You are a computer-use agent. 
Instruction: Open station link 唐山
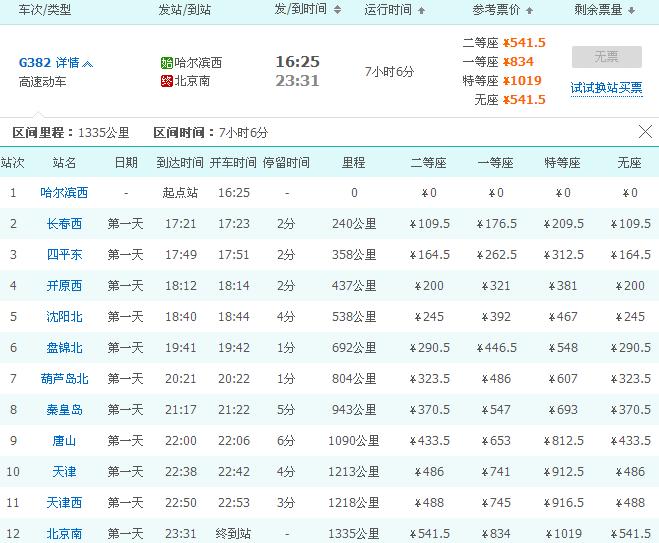[64, 440]
